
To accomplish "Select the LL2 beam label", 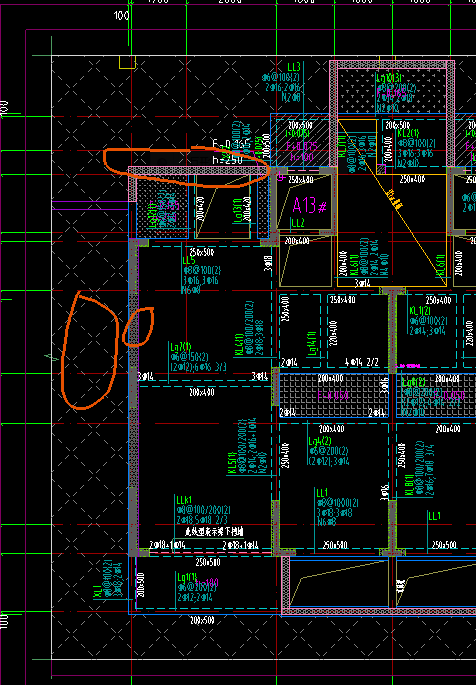I will tap(297, 223).
